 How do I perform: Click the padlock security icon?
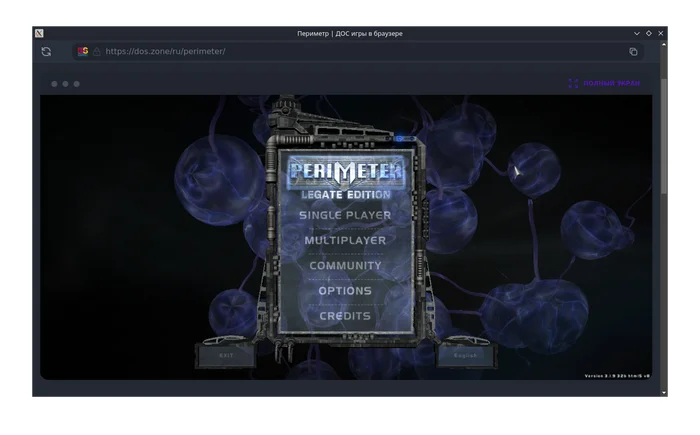96,51
